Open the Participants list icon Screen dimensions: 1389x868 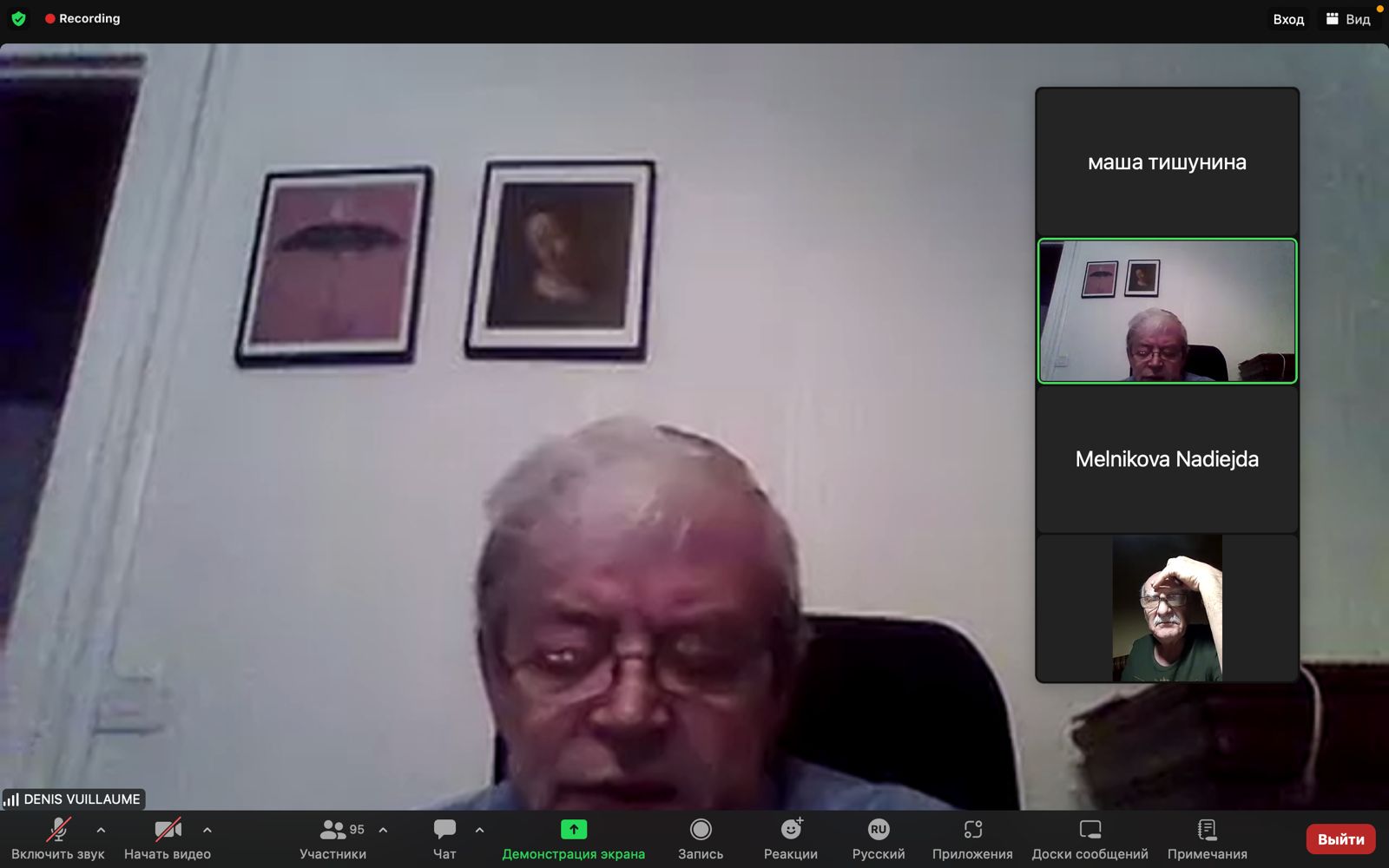point(332,831)
